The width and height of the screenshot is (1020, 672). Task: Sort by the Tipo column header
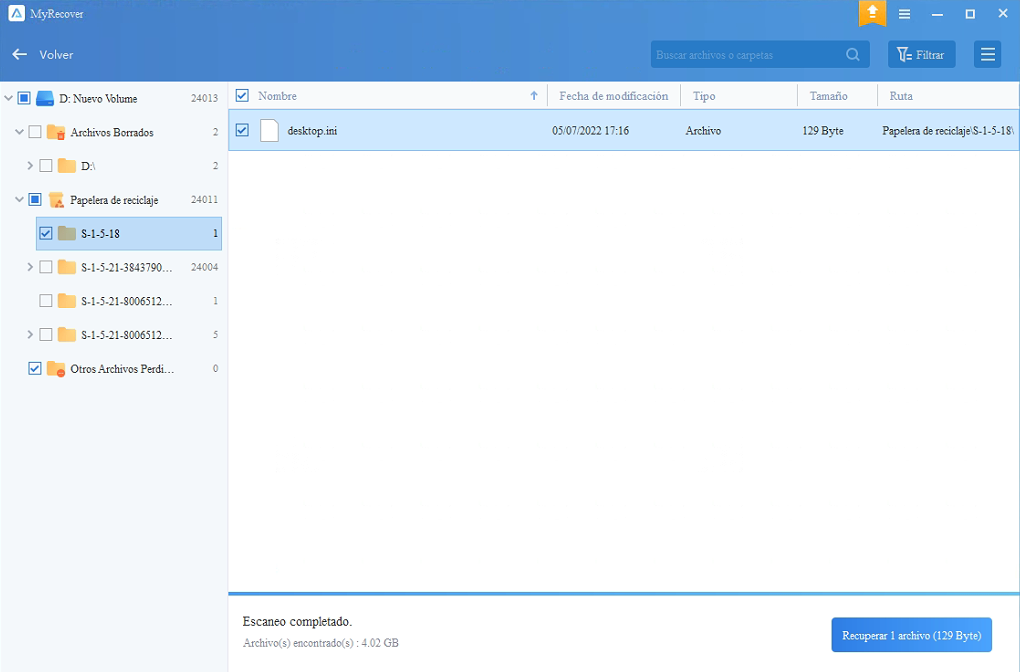[x=704, y=96]
